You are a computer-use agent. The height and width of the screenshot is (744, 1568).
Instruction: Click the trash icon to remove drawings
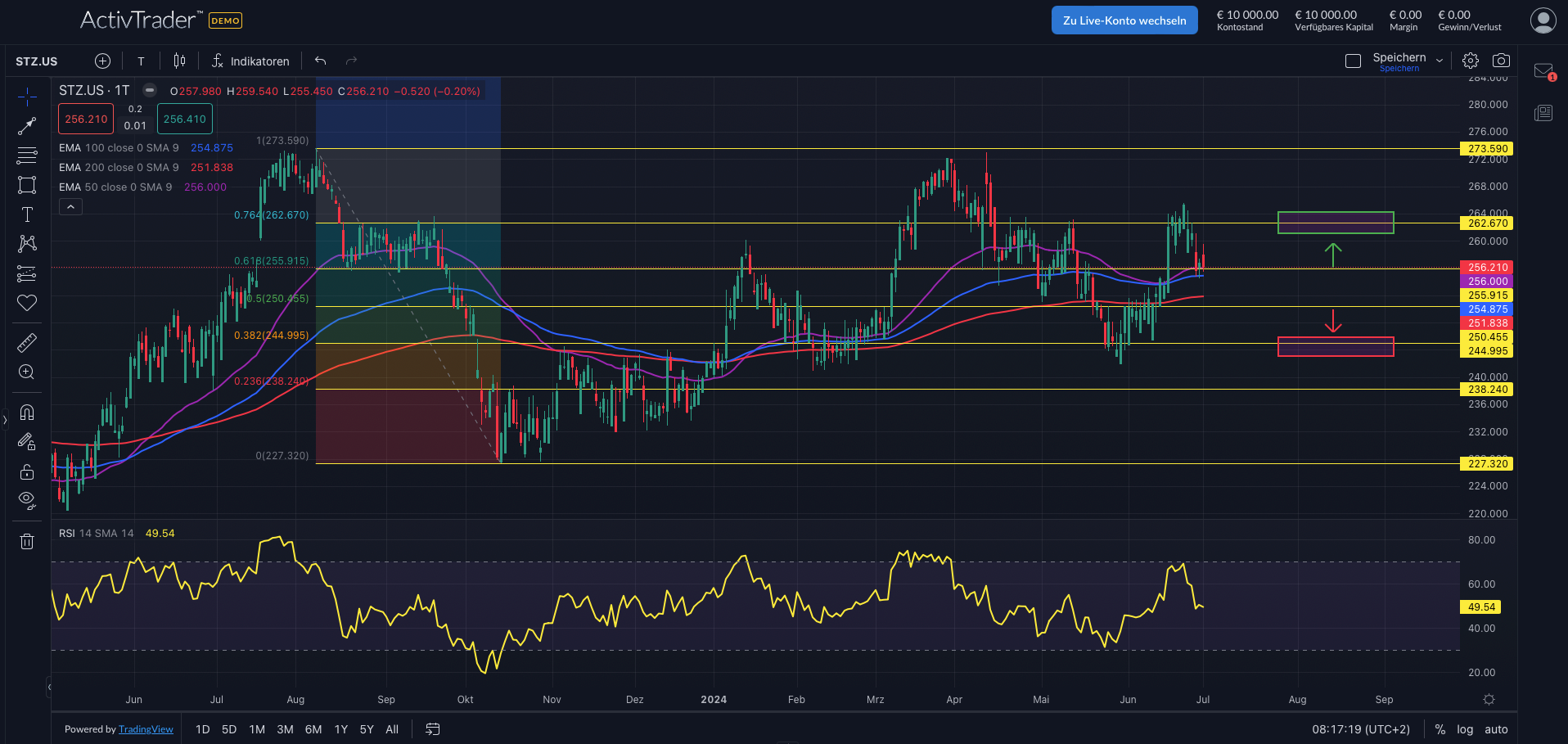(x=27, y=541)
